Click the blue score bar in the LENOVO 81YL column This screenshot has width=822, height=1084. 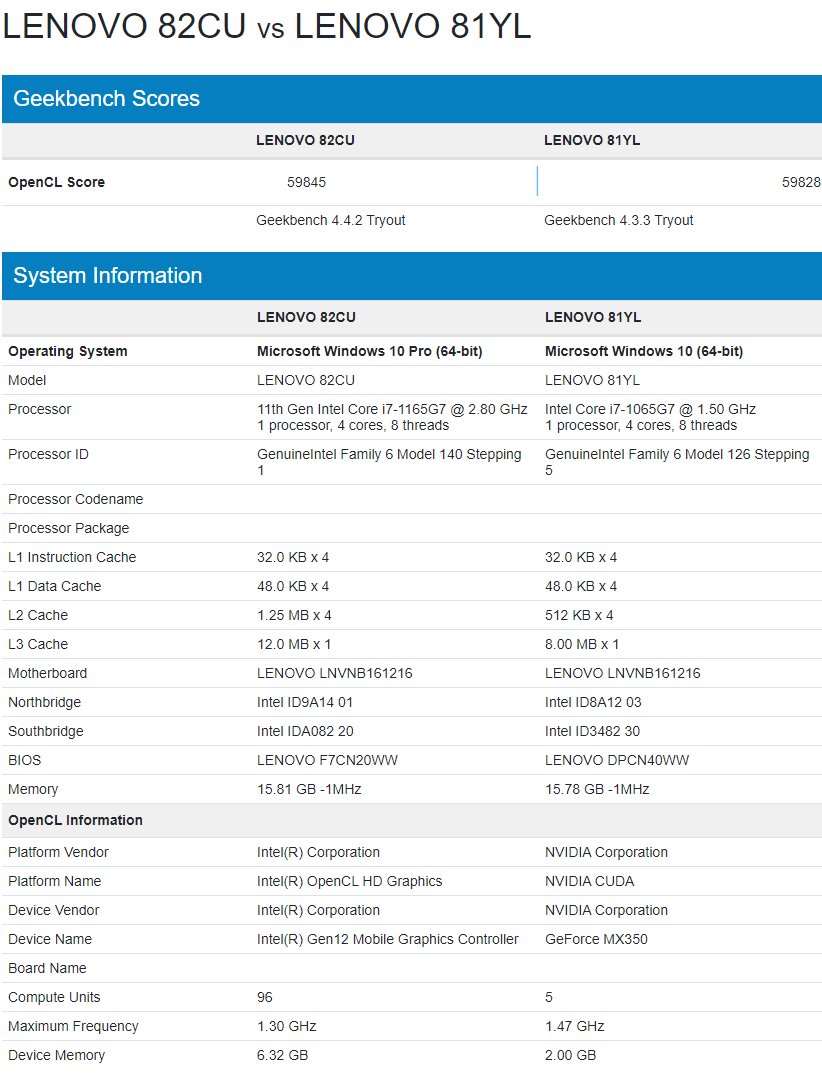coord(537,181)
